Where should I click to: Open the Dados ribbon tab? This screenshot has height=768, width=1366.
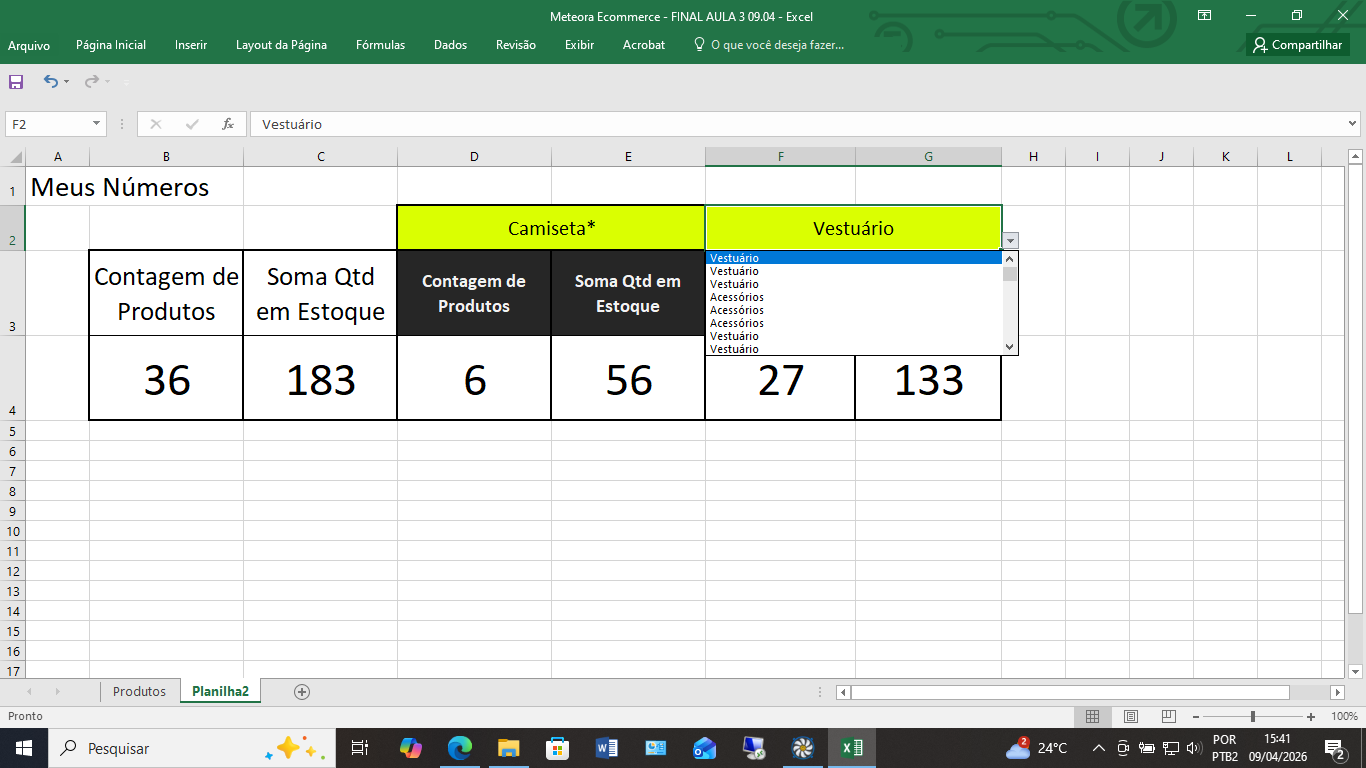click(x=450, y=45)
